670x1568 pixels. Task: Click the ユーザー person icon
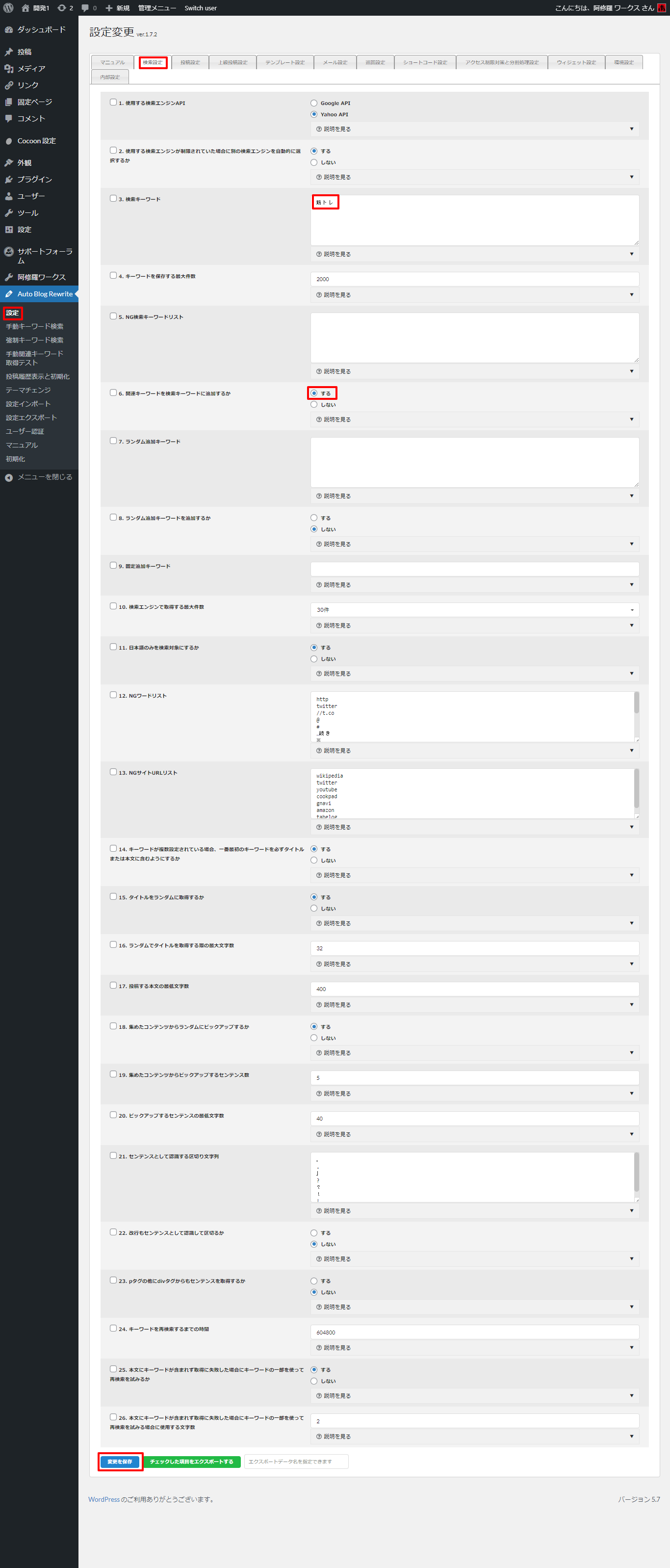[x=8, y=196]
